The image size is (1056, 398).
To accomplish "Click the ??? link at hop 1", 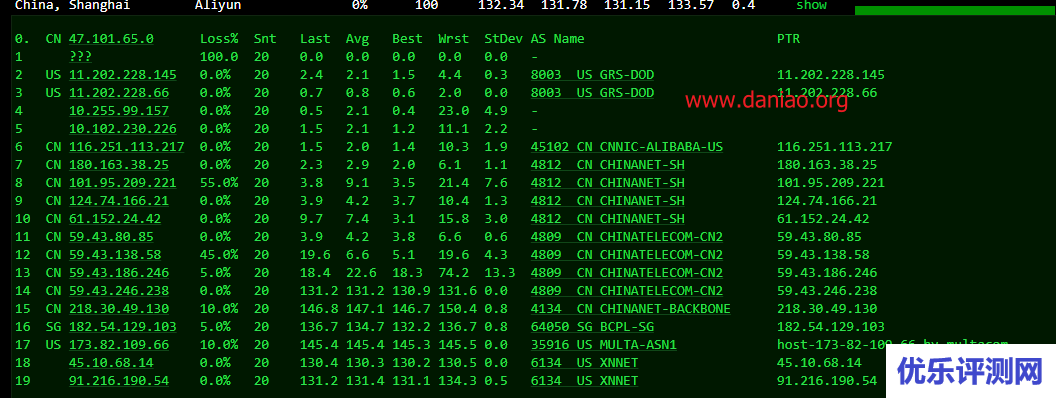I will 80,57.
